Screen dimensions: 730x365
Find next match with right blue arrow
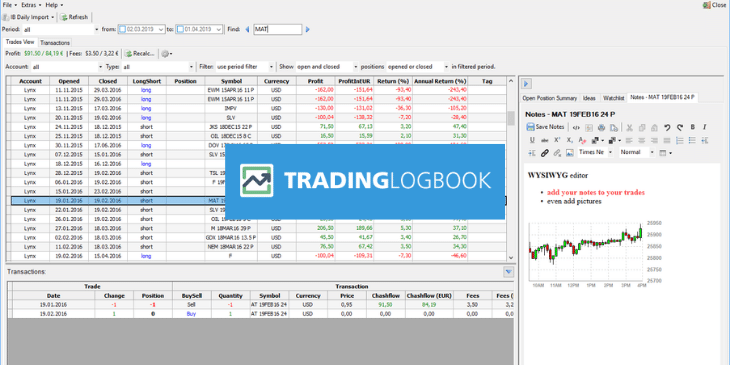(307, 29)
